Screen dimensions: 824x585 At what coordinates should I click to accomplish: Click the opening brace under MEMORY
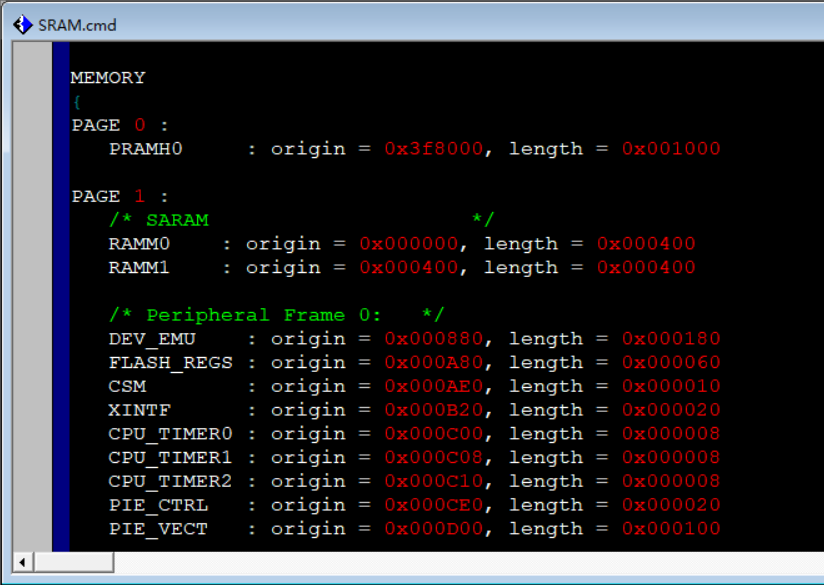tap(77, 101)
